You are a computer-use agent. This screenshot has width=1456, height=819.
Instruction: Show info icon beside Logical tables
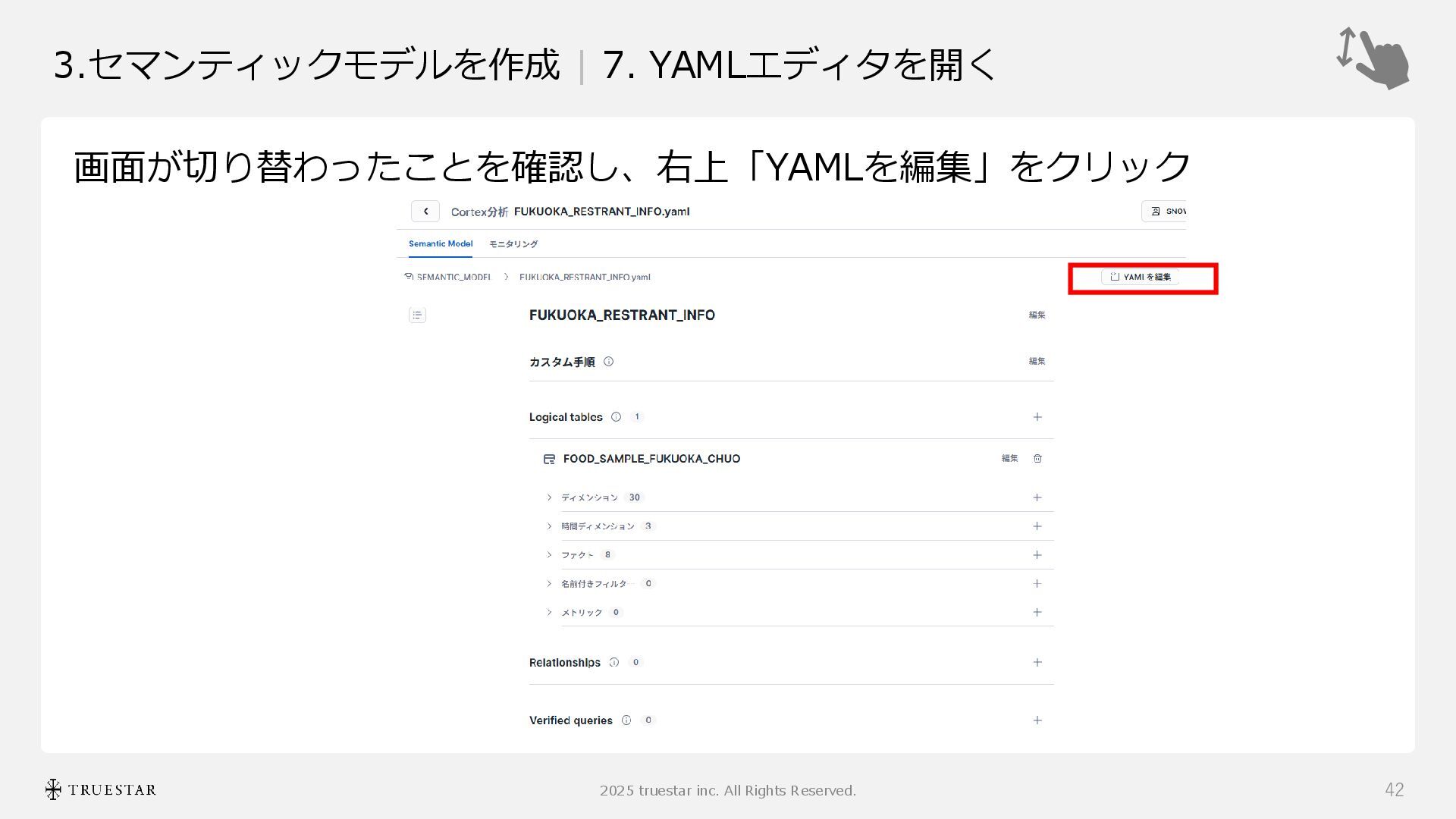click(x=616, y=417)
